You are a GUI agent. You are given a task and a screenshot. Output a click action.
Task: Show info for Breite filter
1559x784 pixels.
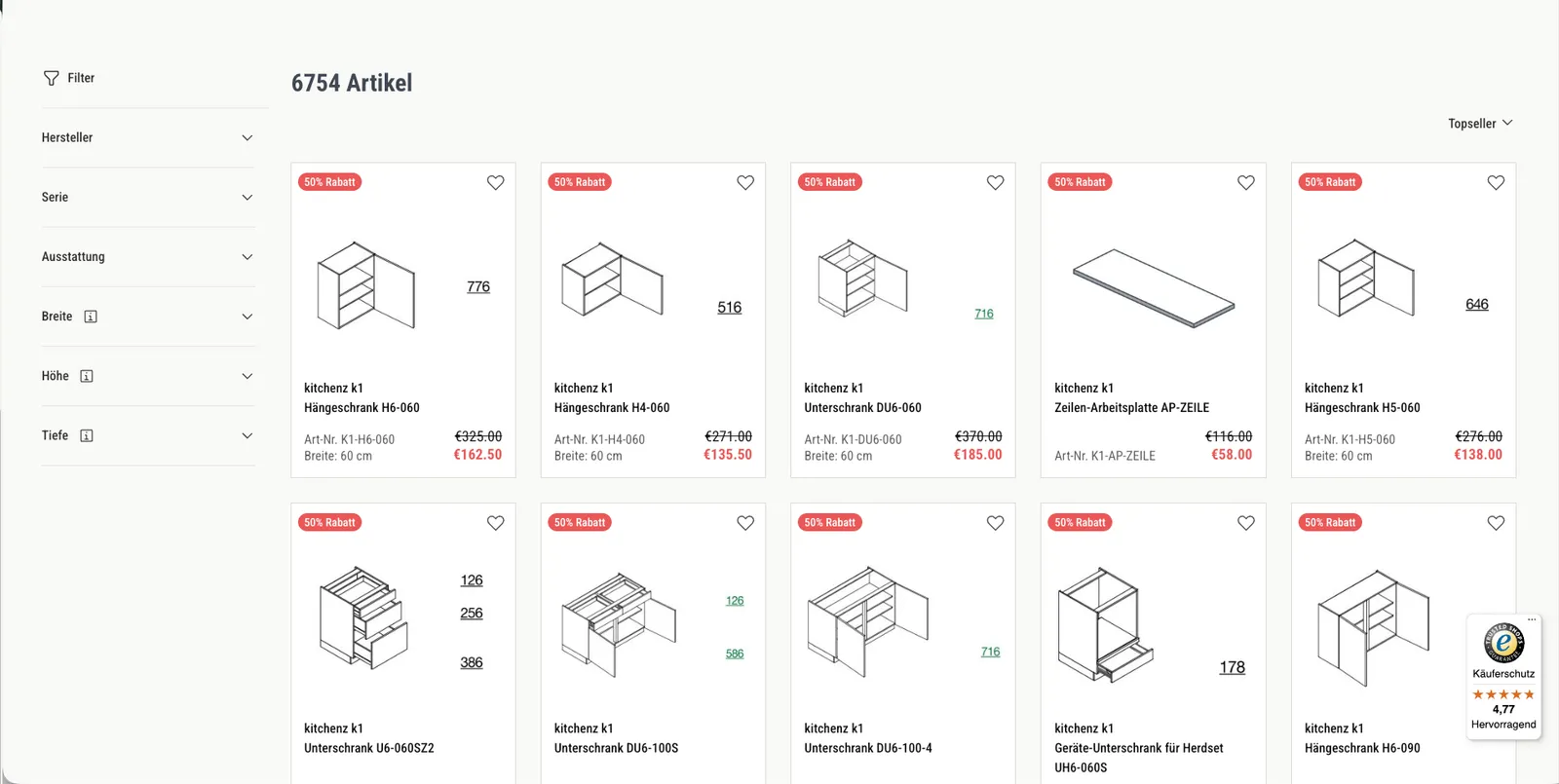[x=91, y=317]
